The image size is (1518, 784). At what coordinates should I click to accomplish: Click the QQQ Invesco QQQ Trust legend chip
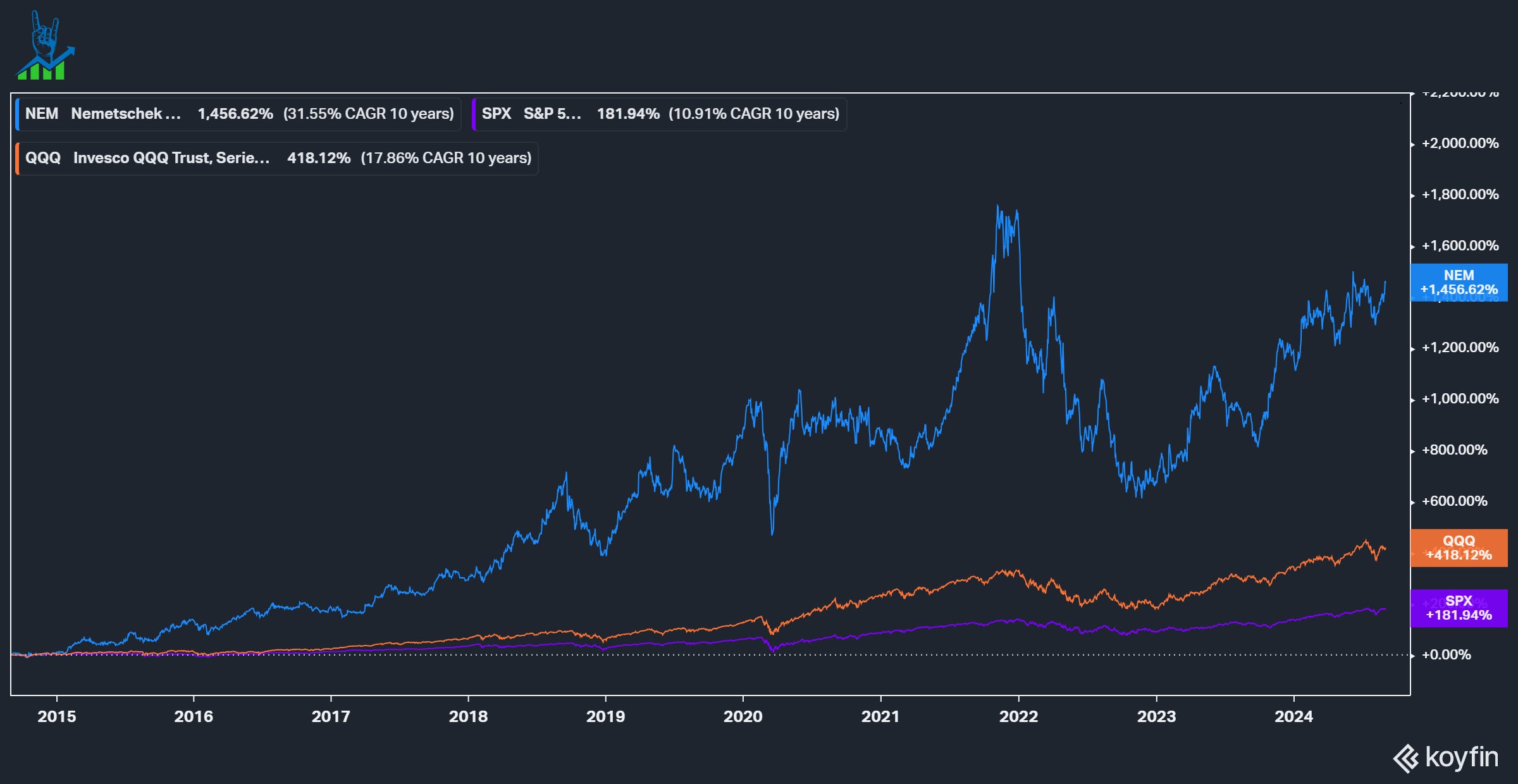(277, 158)
